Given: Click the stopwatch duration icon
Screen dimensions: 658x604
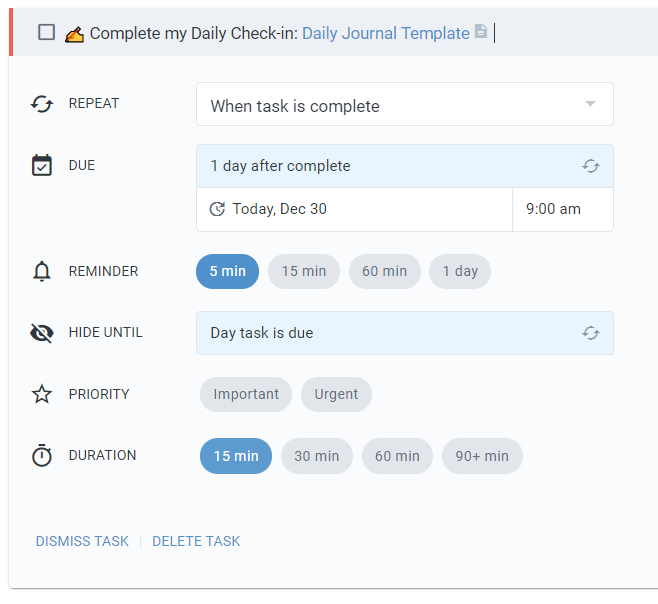Looking at the screenshot, I should (41, 456).
